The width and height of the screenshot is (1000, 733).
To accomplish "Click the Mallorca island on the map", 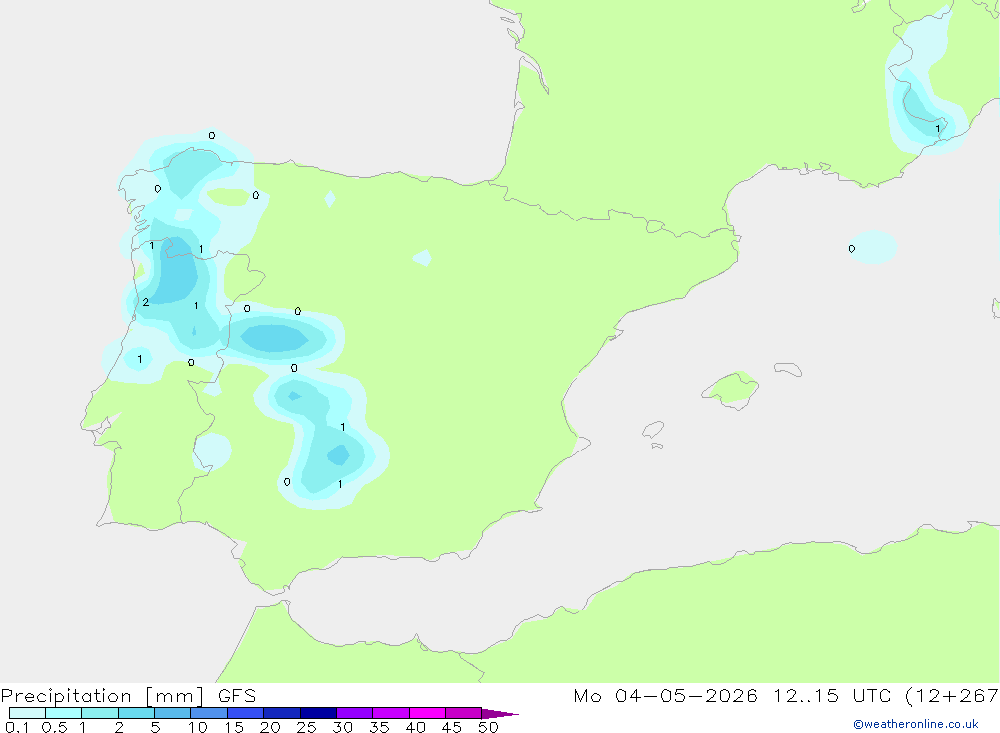I will [x=731, y=389].
